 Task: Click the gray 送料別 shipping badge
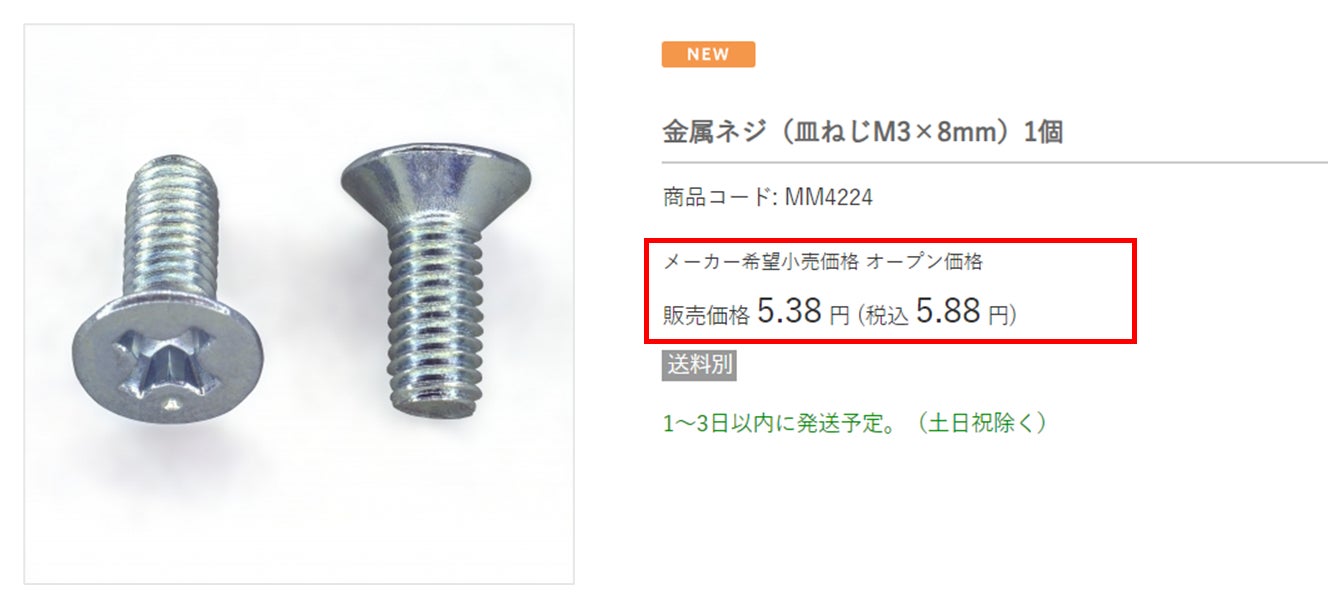(699, 365)
